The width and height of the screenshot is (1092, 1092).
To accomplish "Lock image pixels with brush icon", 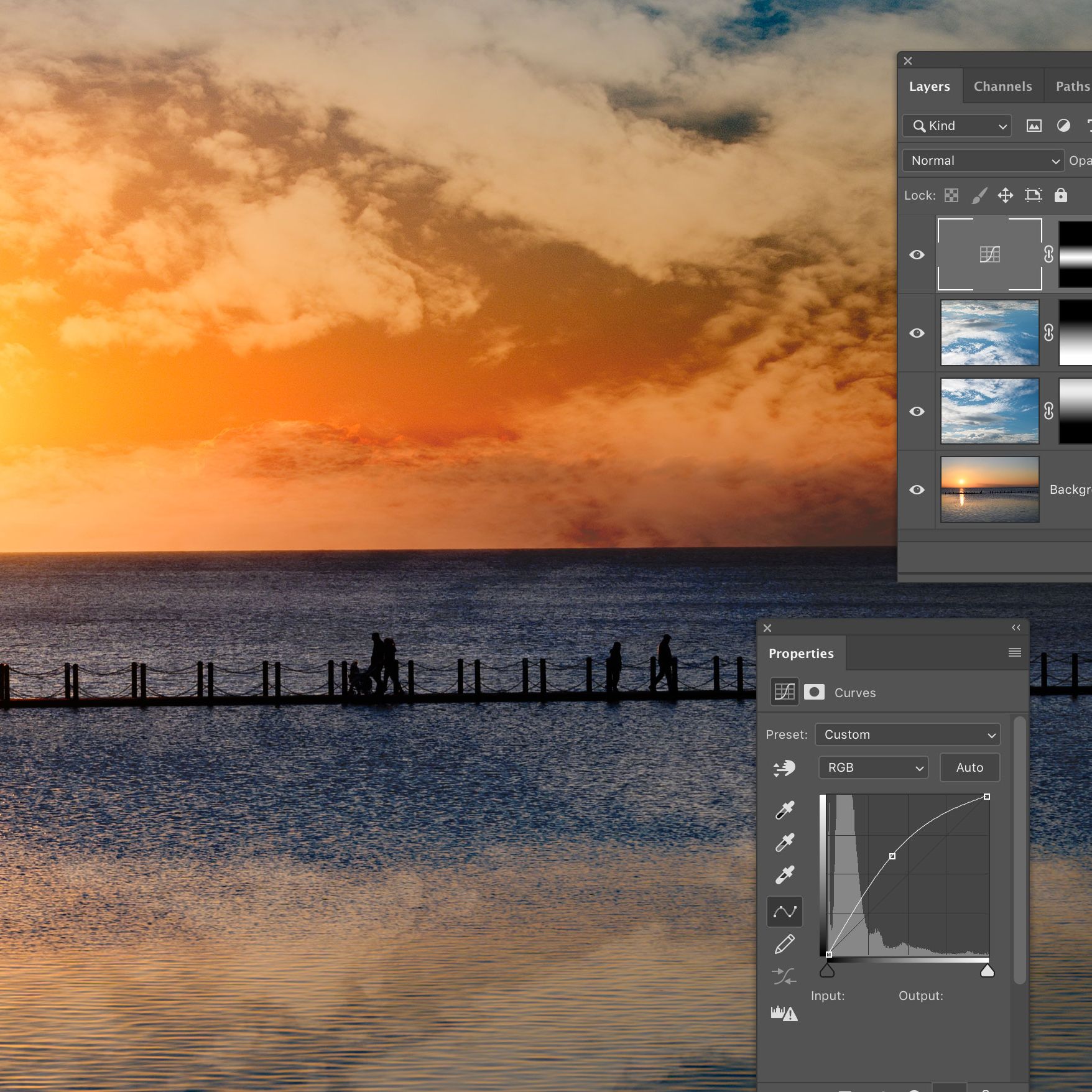I will [x=979, y=195].
